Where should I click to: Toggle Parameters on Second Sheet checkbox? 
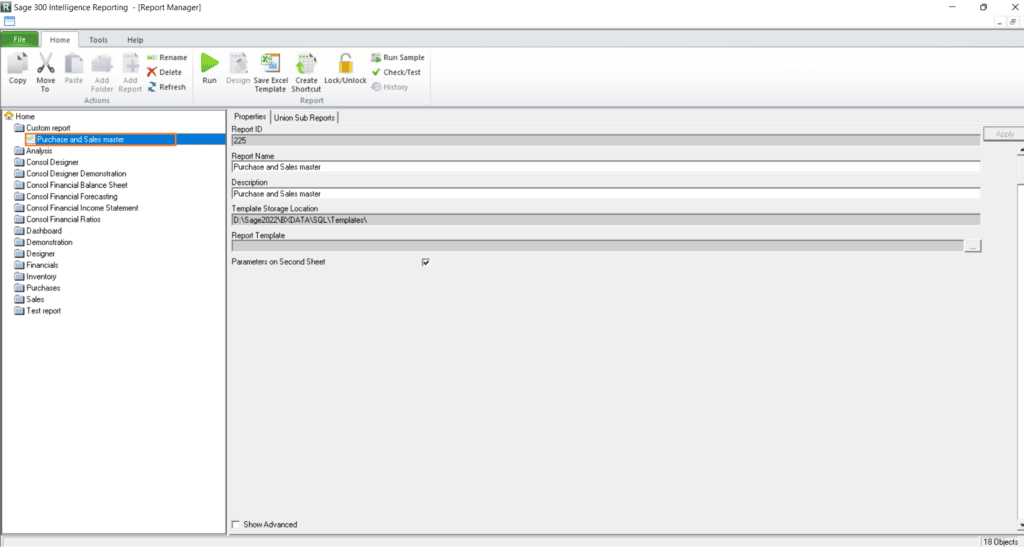tap(426, 262)
